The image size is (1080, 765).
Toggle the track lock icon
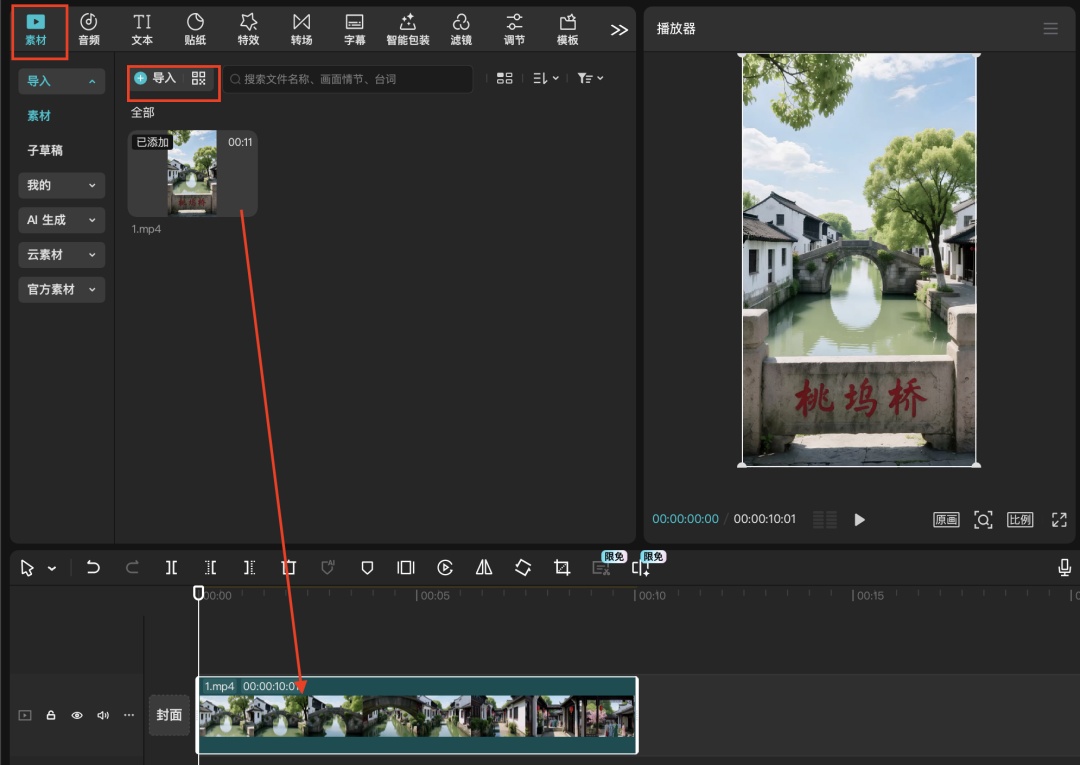(x=51, y=716)
